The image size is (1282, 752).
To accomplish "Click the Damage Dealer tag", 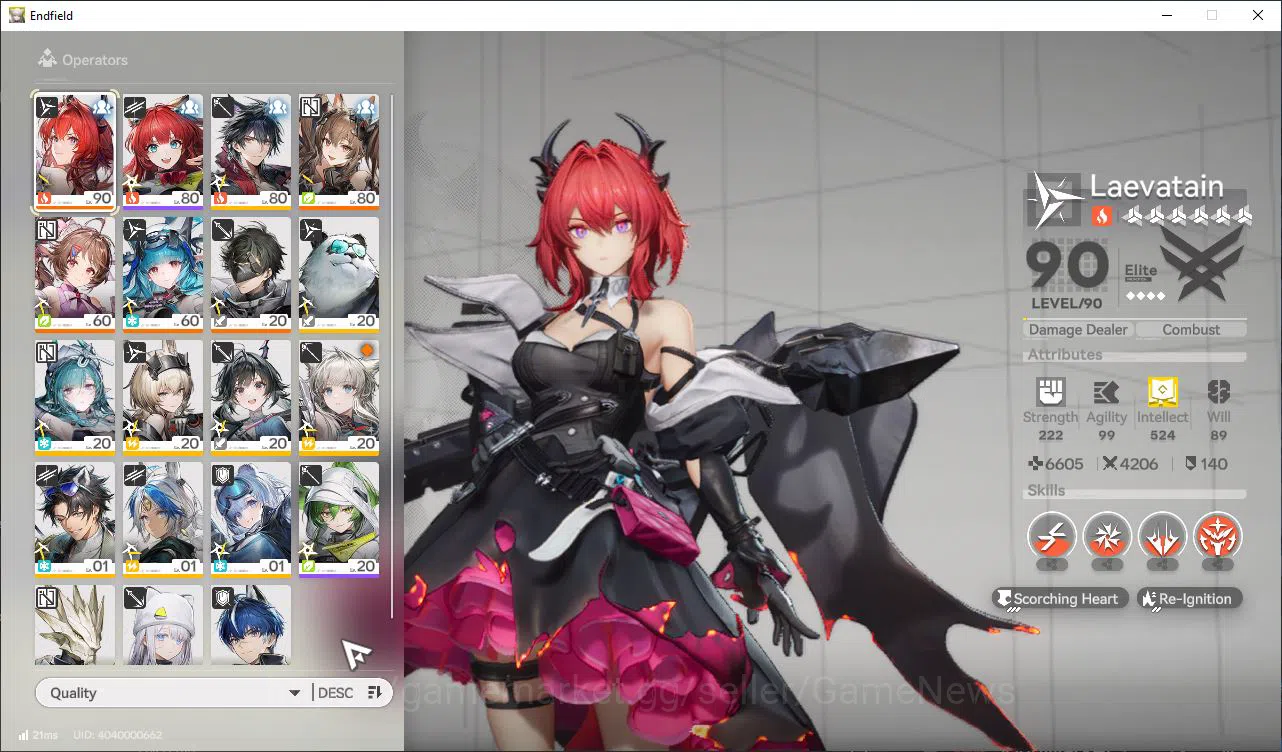I will [x=1078, y=329].
